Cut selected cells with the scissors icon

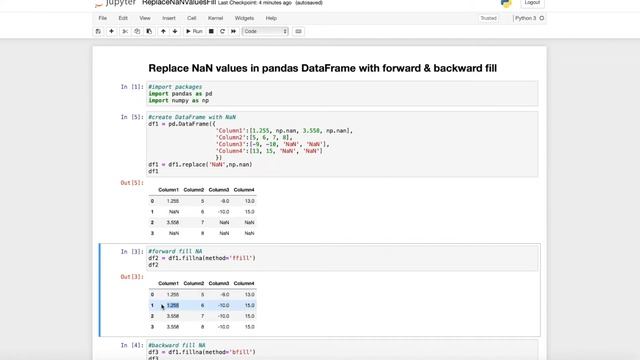point(125,31)
